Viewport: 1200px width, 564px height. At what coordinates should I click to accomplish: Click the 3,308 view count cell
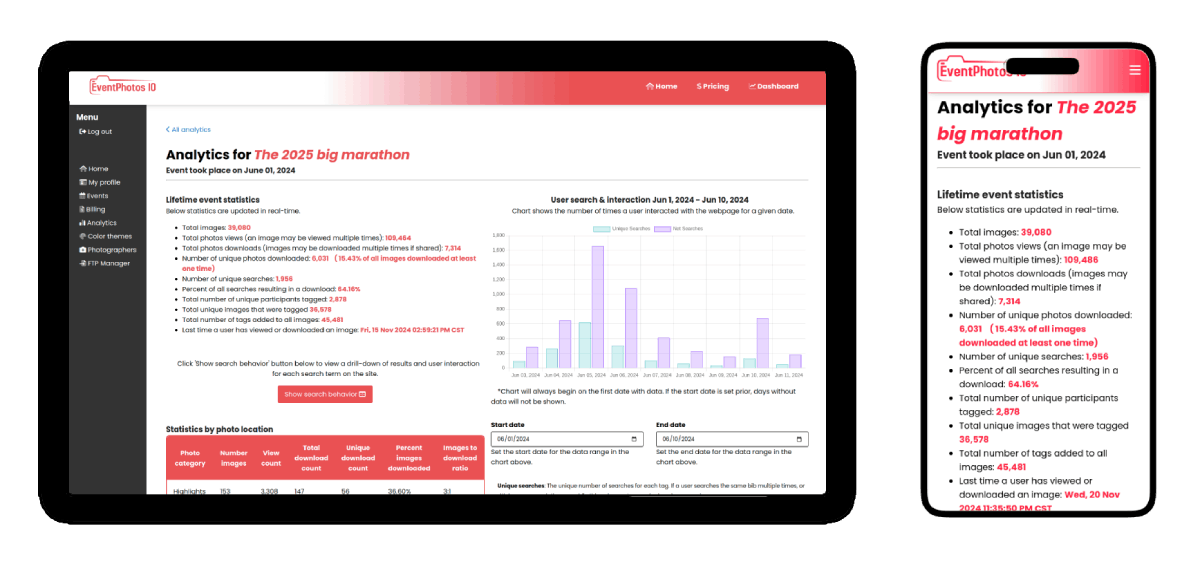(x=270, y=491)
